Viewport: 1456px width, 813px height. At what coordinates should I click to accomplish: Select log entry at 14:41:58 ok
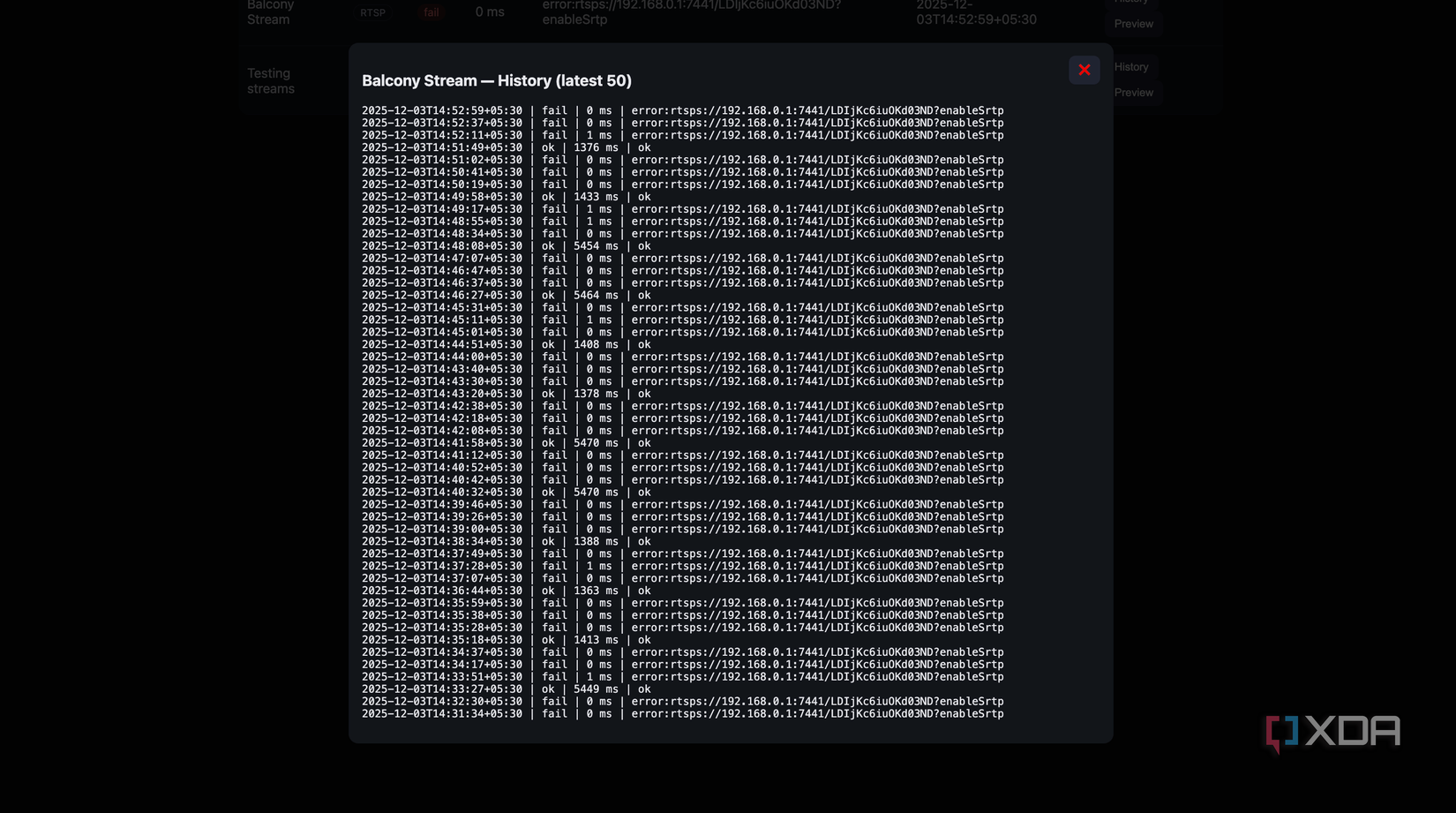(x=507, y=443)
